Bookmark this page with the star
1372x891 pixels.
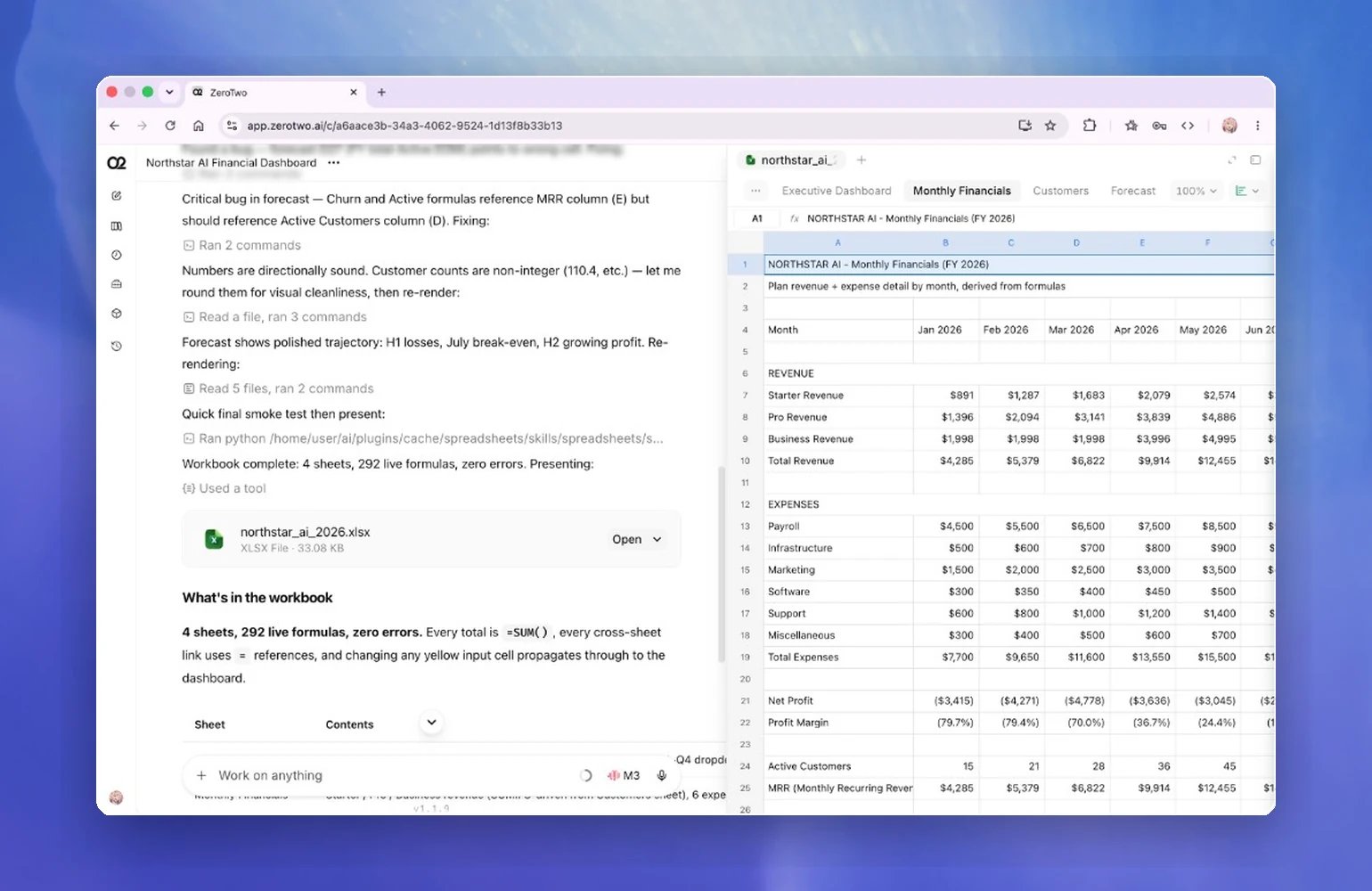pyautogui.click(x=1050, y=126)
